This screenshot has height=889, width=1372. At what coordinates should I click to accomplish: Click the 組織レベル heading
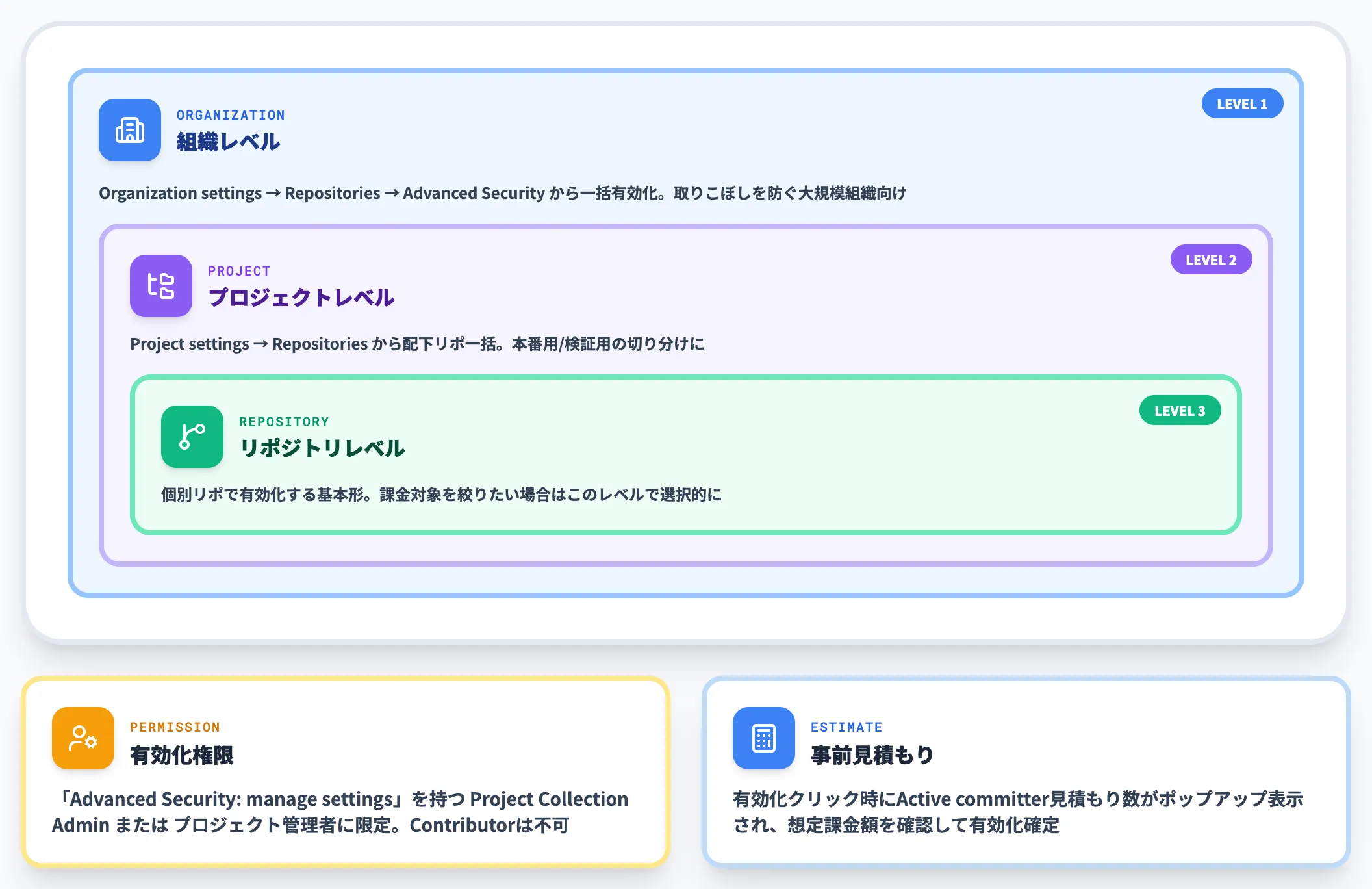coord(228,142)
